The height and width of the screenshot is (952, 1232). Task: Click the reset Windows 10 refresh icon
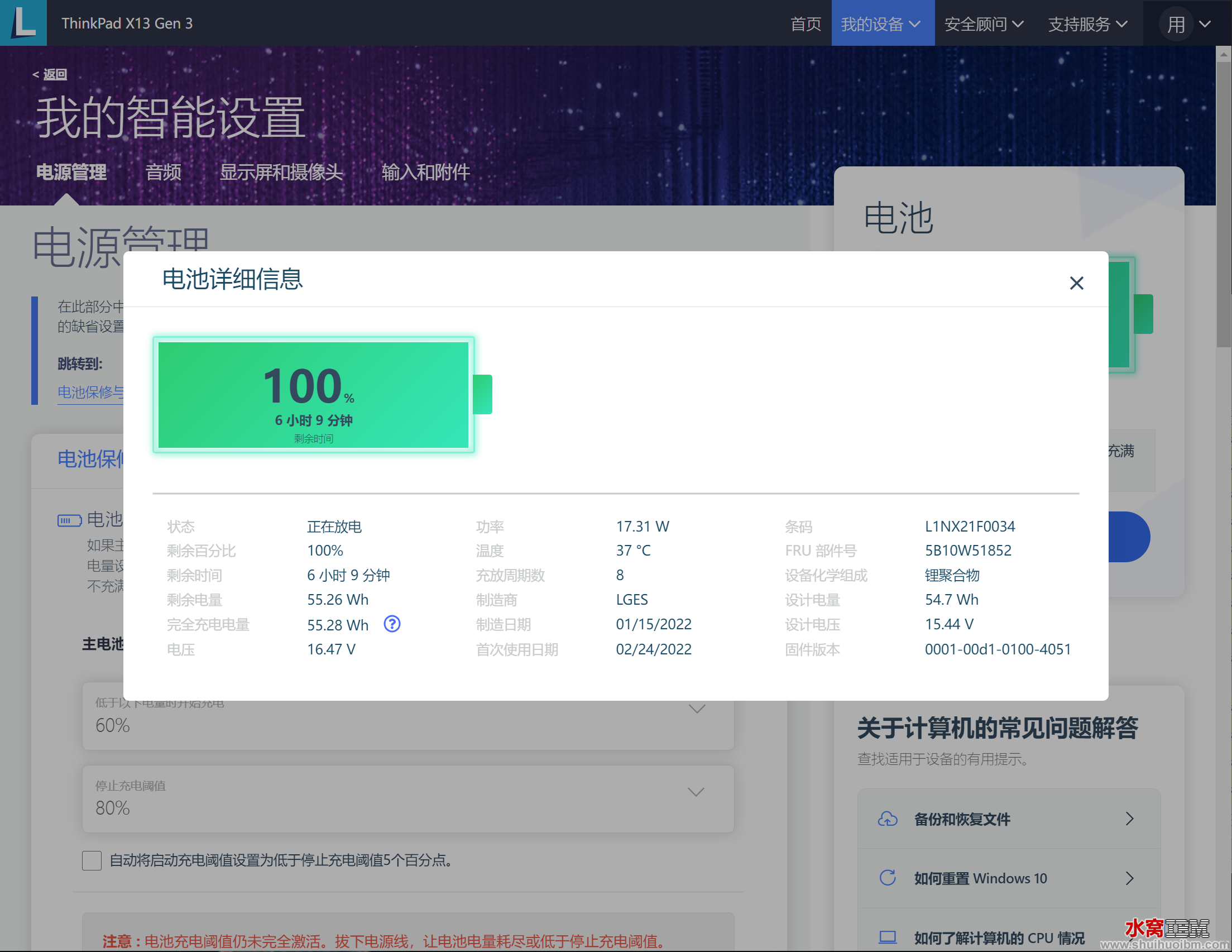click(888, 878)
